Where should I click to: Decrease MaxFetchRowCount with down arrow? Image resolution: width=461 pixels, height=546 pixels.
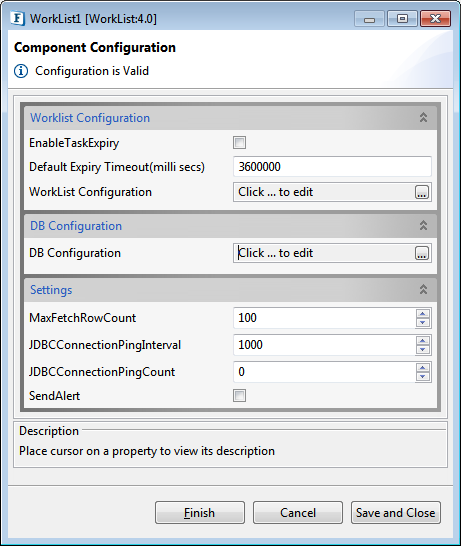[423, 322]
